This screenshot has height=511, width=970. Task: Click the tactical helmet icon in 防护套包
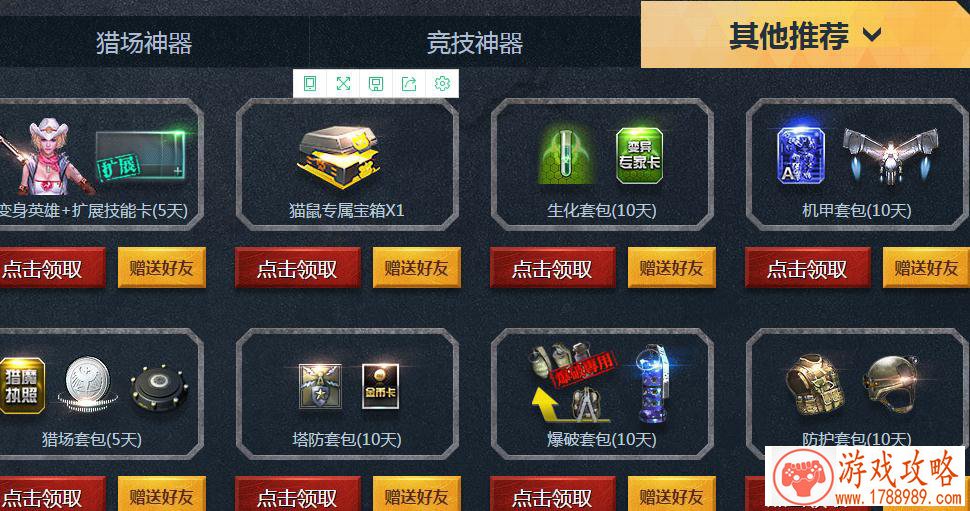pyautogui.click(x=891, y=384)
